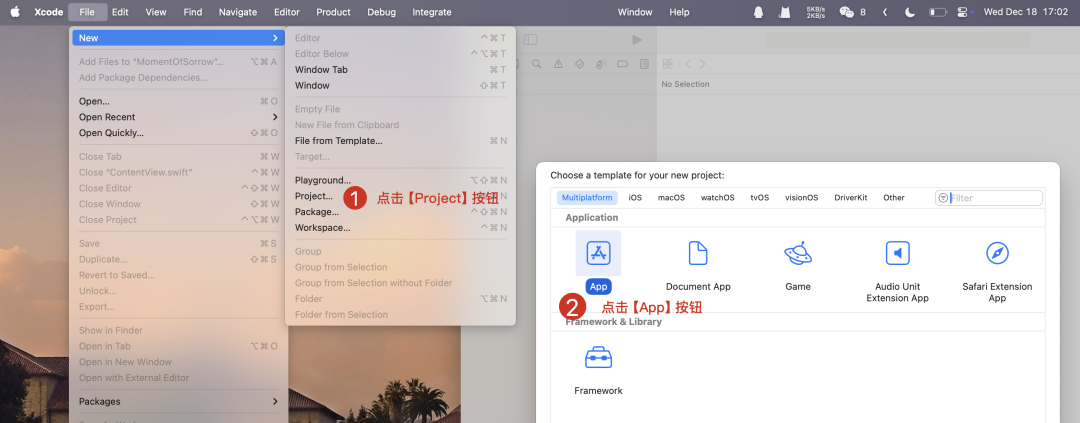The width and height of the screenshot is (1080, 423).
Task: Switch to the visionOS platform tab
Action: point(802,198)
